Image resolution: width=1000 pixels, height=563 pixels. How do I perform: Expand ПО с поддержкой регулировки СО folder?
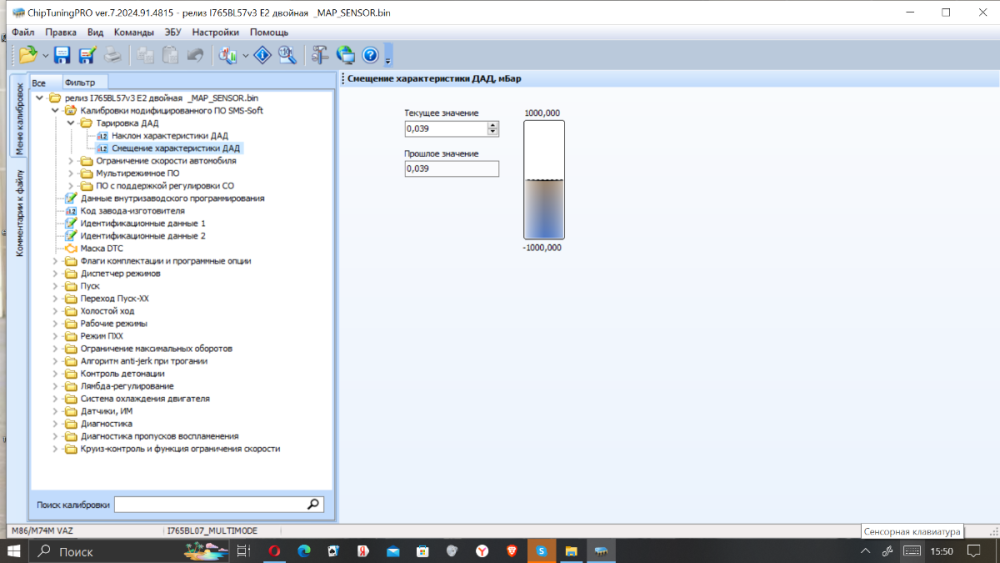click(71, 186)
